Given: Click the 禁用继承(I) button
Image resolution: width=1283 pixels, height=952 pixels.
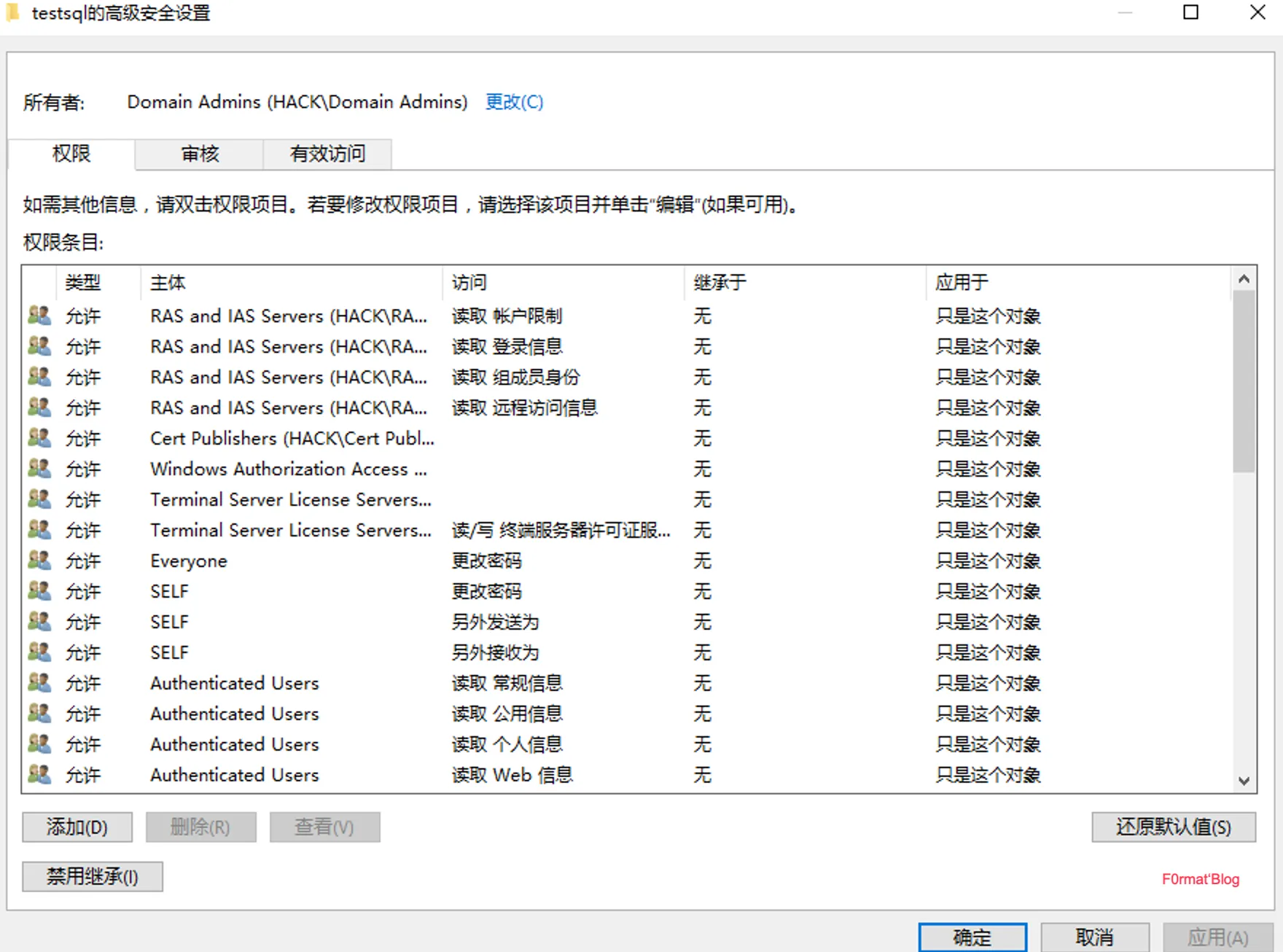Looking at the screenshot, I should point(93,876).
